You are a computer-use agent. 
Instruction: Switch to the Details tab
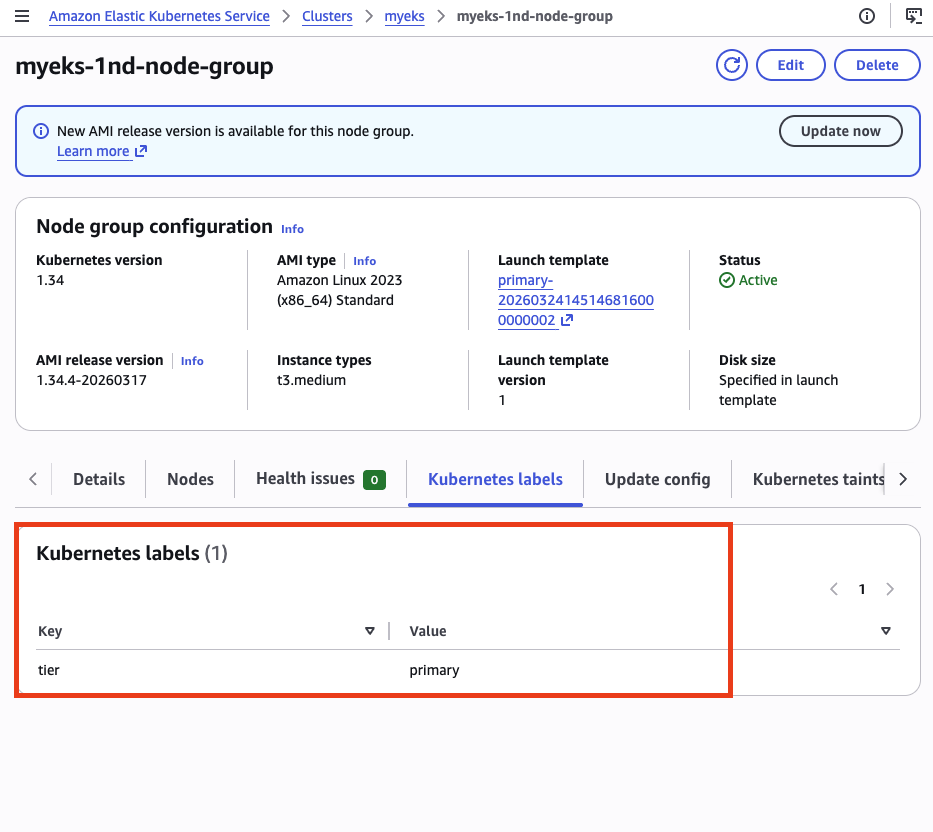point(98,479)
